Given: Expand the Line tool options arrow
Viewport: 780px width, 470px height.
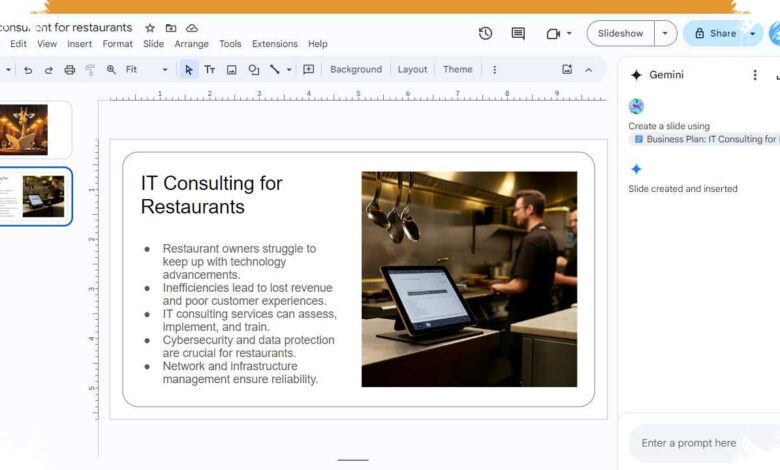Looking at the screenshot, I should point(289,70).
